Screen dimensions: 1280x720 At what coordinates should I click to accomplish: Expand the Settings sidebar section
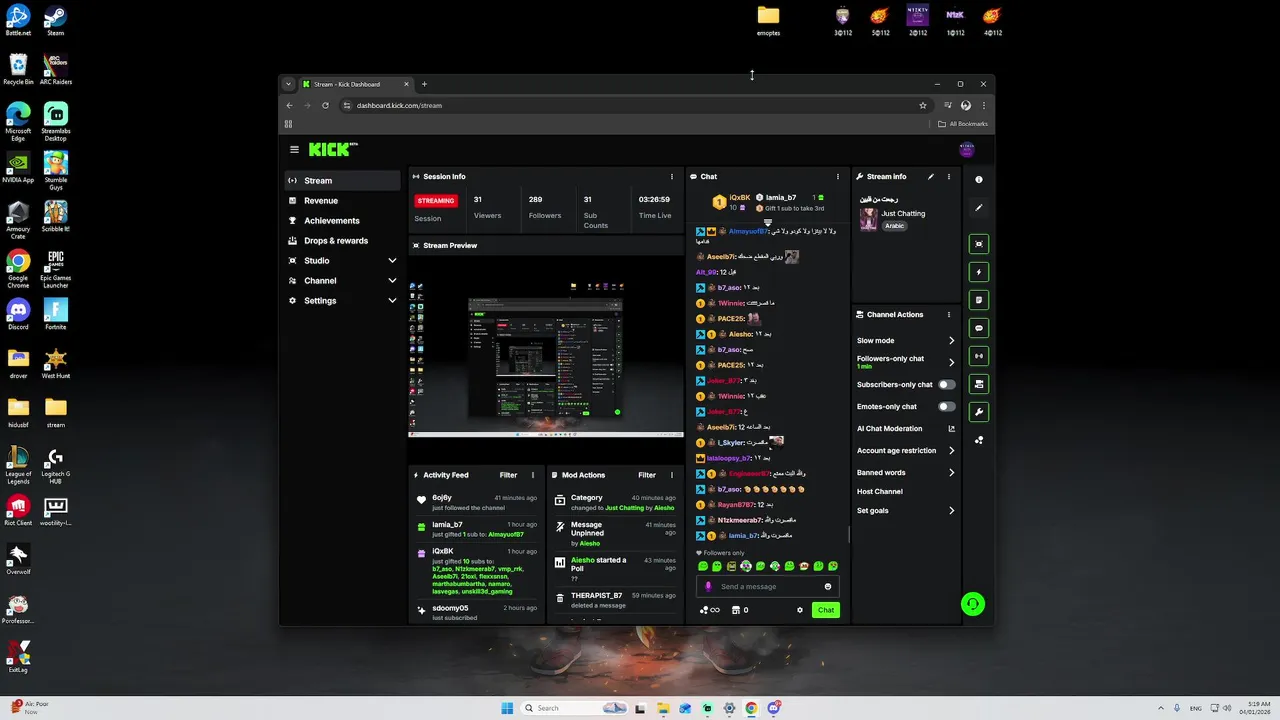coord(343,301)
